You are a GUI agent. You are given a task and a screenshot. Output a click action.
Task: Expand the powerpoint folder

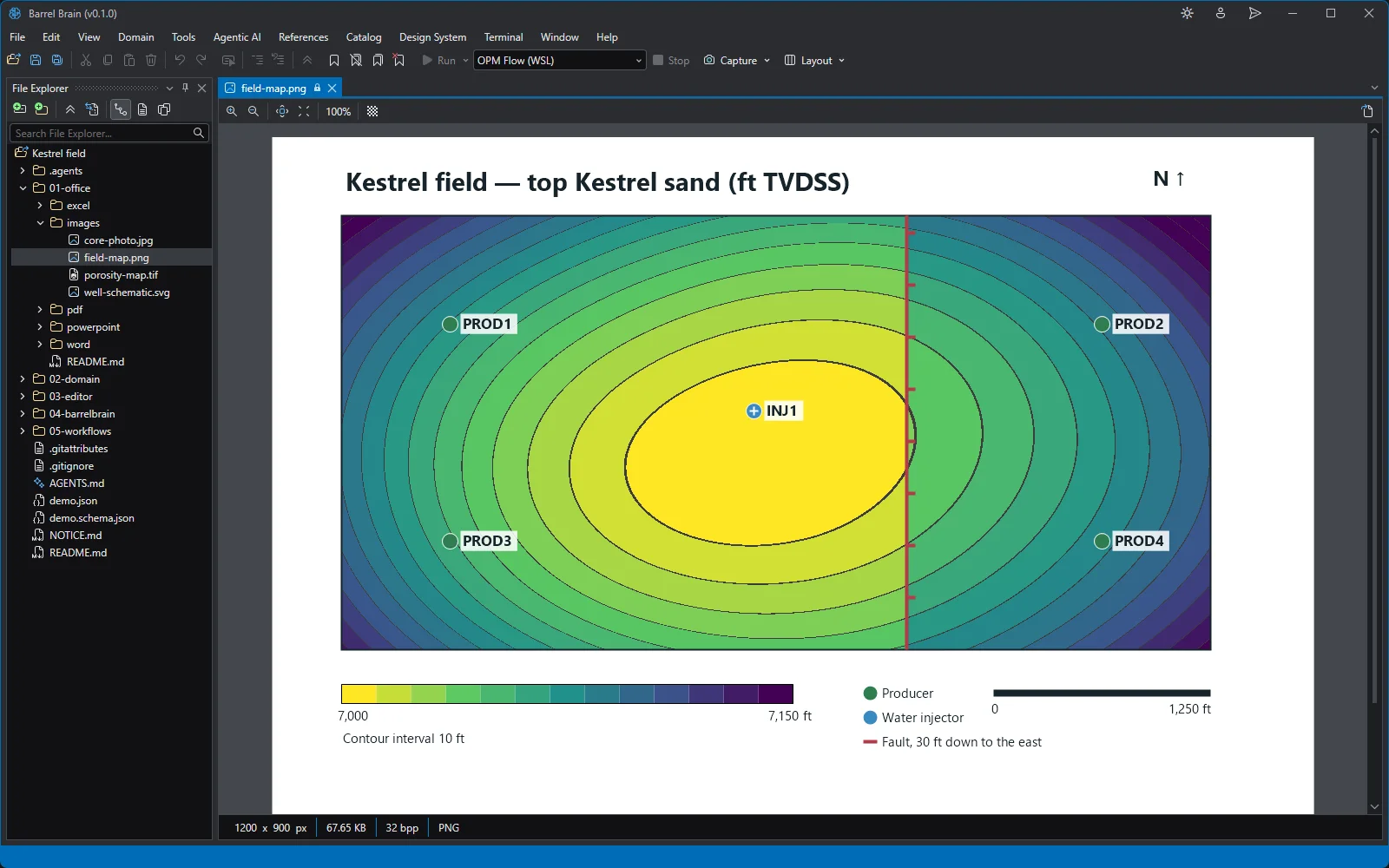(40, 327)
